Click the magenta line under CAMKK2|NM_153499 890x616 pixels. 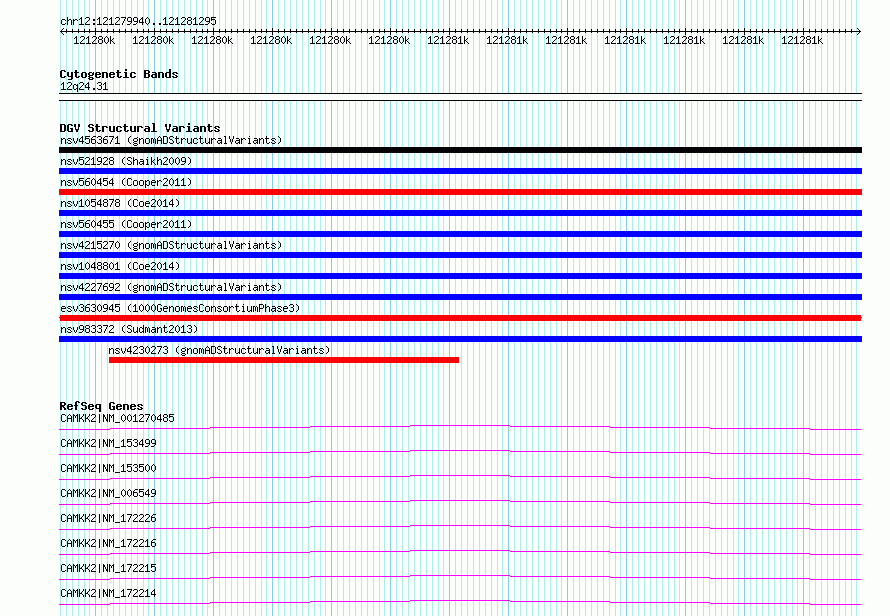[x=460, y=452]
